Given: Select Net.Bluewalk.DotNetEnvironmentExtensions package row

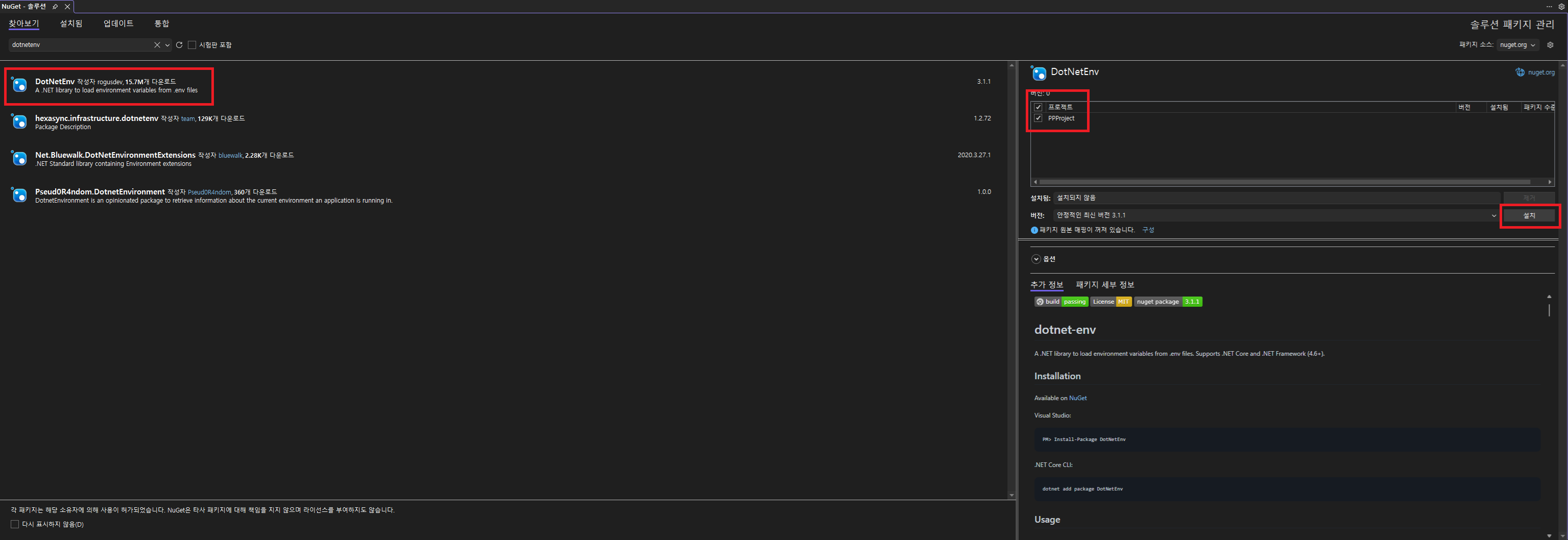Looking at the screenshot, I should [503, 158].
